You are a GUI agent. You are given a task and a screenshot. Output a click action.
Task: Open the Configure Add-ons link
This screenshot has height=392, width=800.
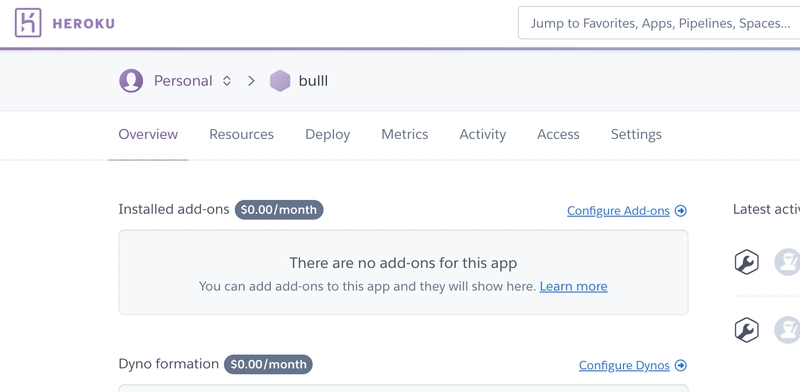pos(618,211)
